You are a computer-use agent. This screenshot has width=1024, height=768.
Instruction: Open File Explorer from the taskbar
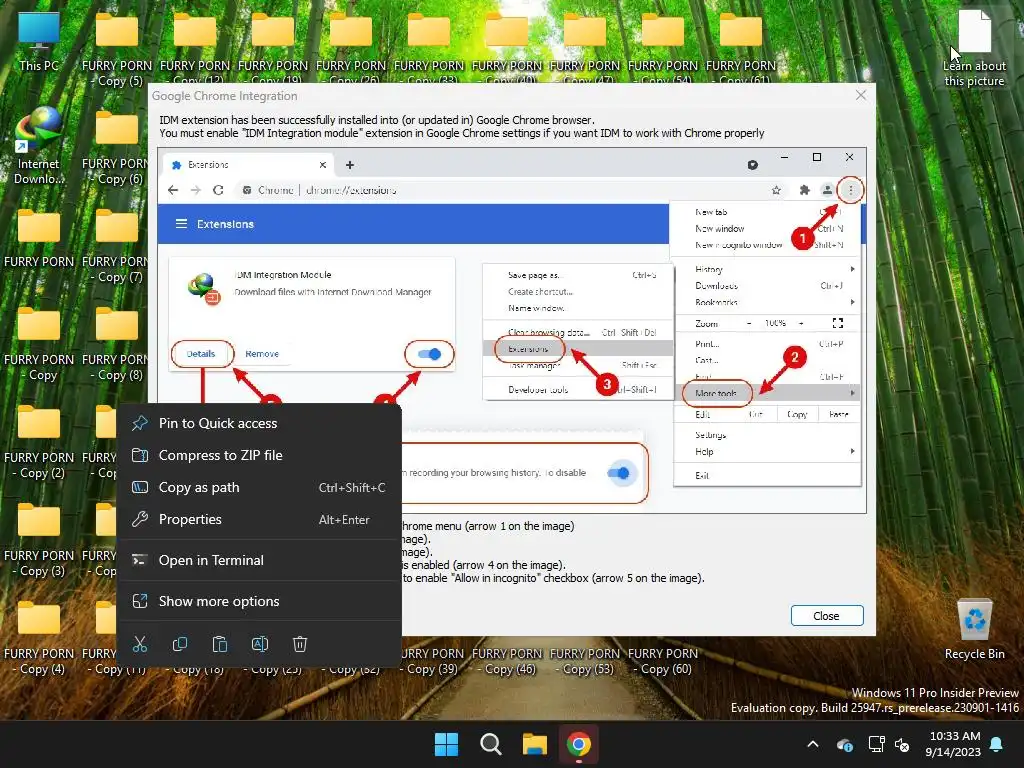pyautogui.click(x=535, y=744)
